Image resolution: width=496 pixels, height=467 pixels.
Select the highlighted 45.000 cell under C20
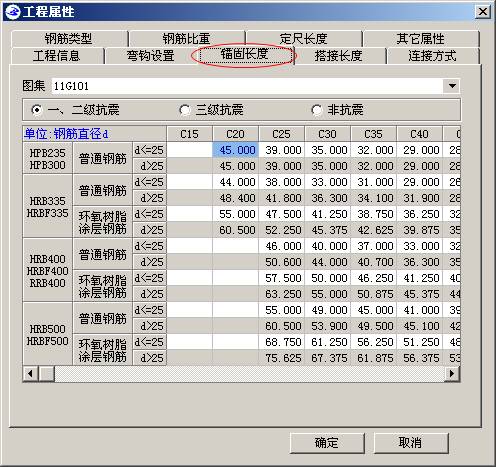pos(236,150)
